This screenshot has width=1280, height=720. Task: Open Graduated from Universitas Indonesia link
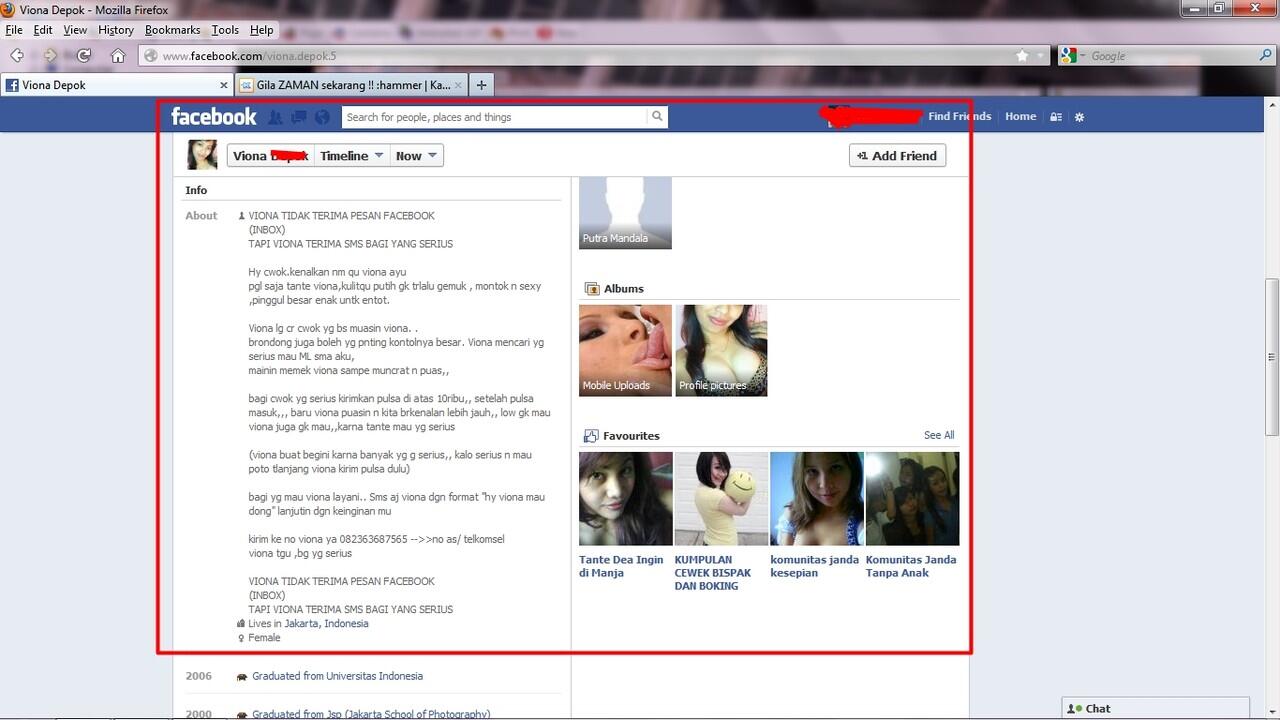pos(337,676)
